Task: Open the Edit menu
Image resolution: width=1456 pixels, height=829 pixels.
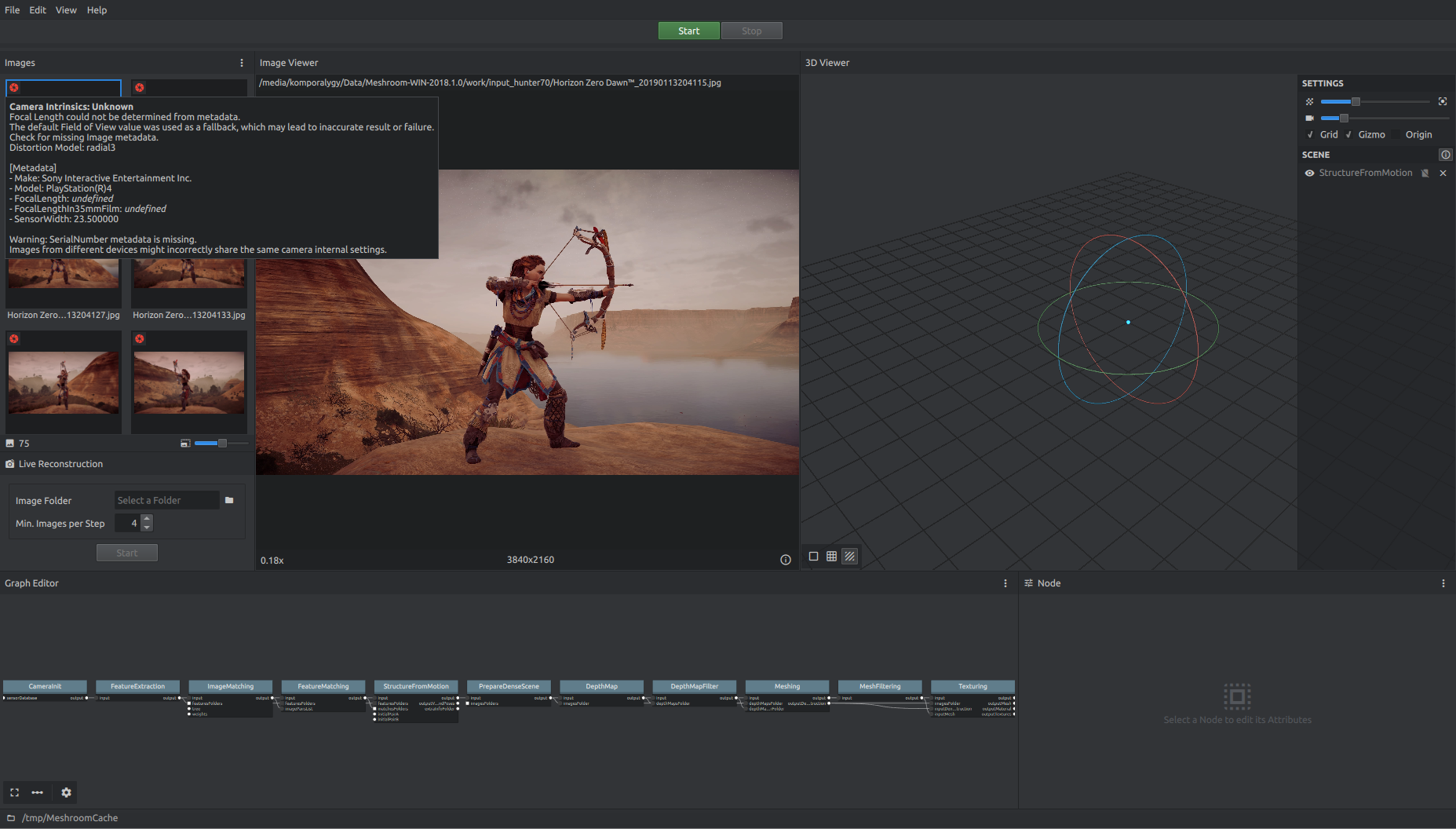Action: click(38, 10)
